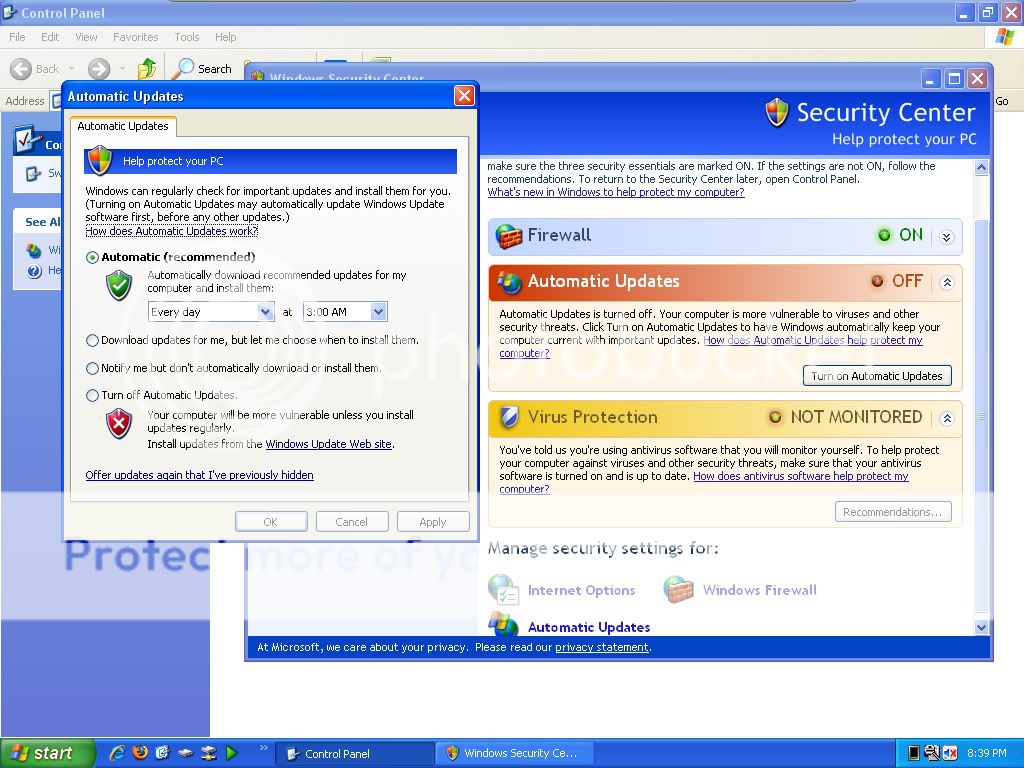Click the Turn on Automatic Updates button
Viewport: 1024px width, 768px height.
(876, 376)
